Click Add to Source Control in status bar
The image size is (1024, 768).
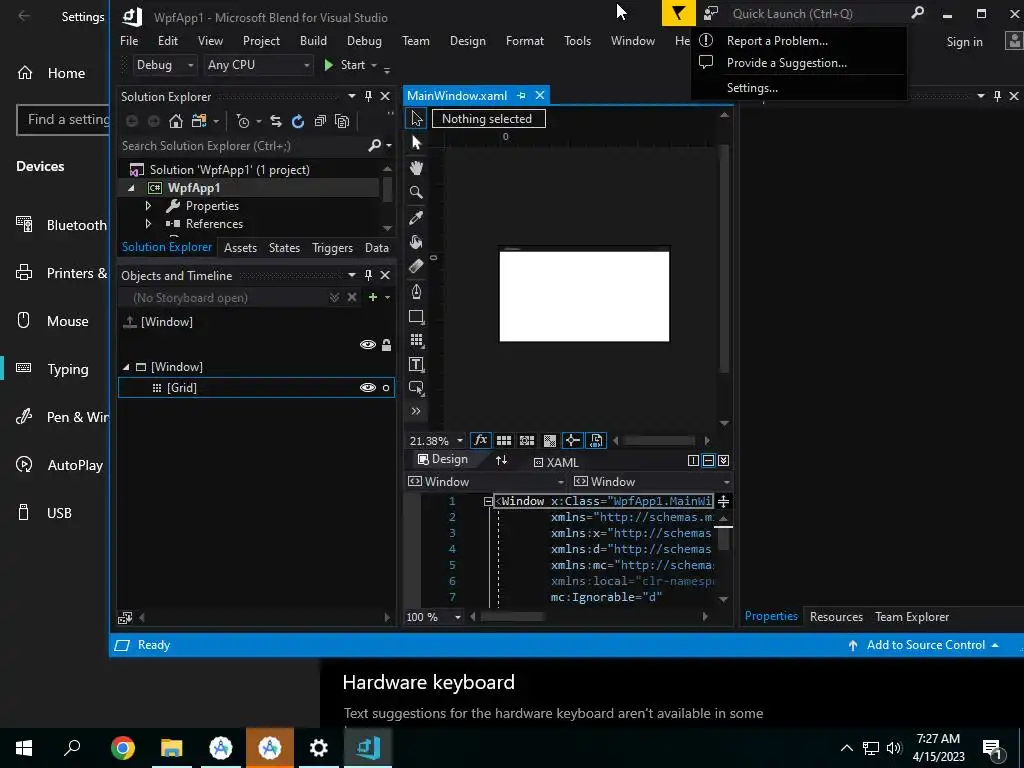923,645
